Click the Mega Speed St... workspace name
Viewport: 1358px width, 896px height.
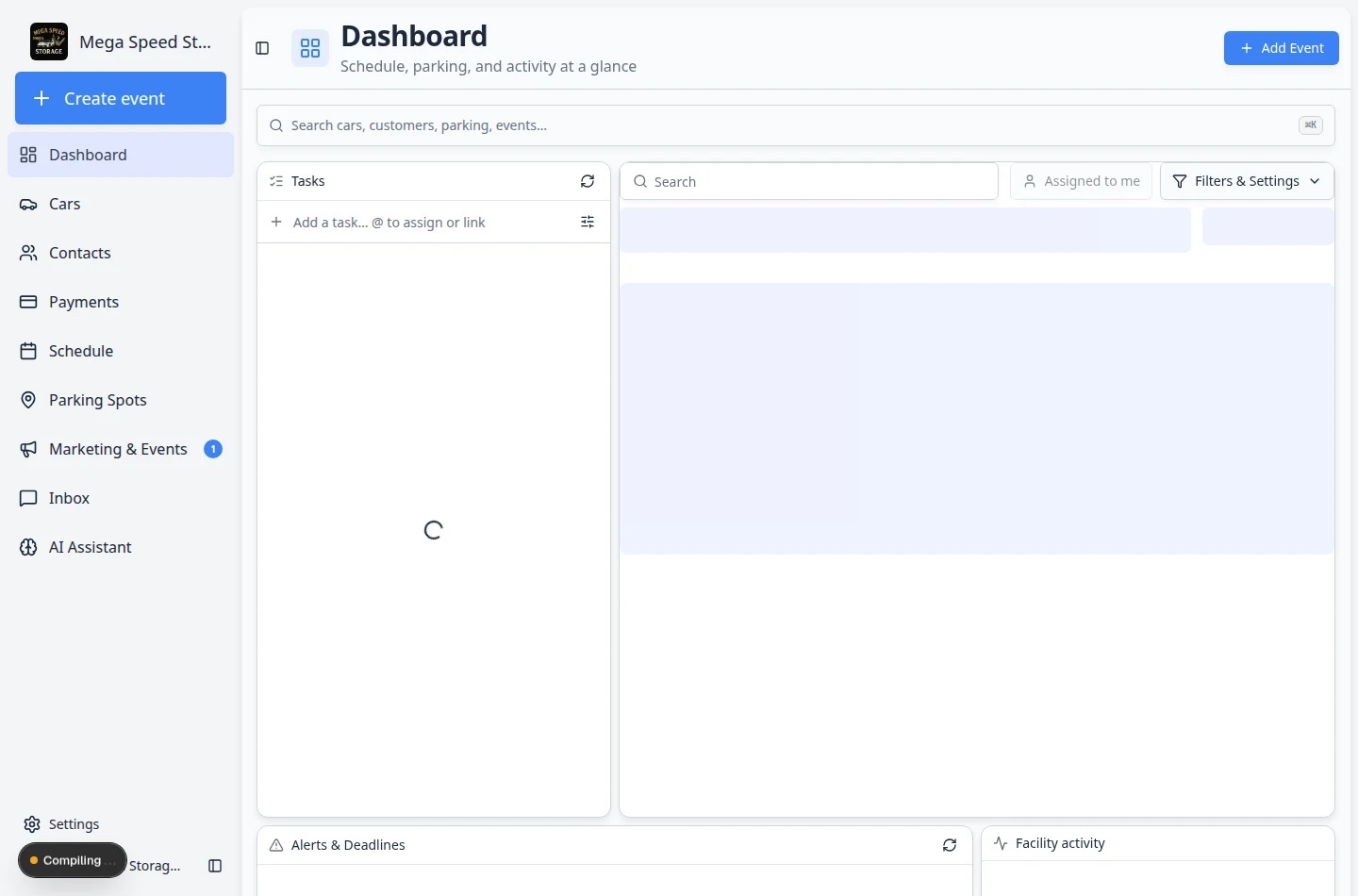[x=145, y=41]
